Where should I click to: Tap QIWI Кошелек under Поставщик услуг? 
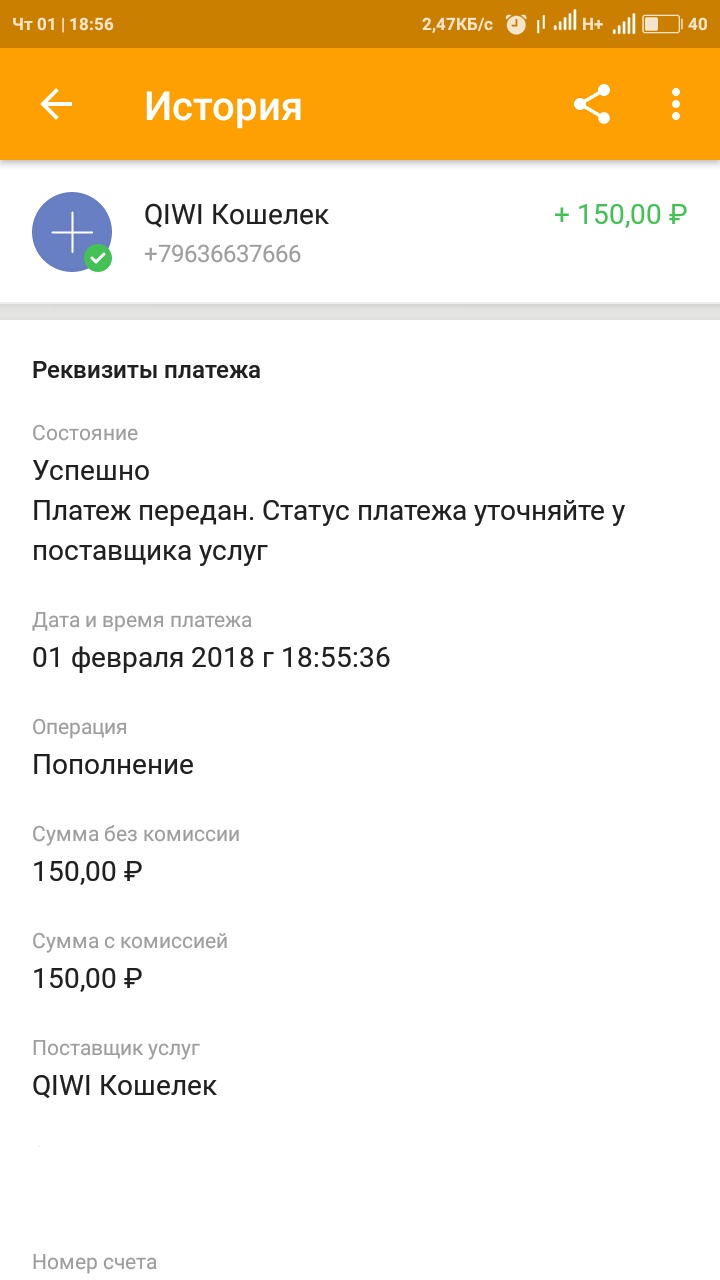point(124,1085)
